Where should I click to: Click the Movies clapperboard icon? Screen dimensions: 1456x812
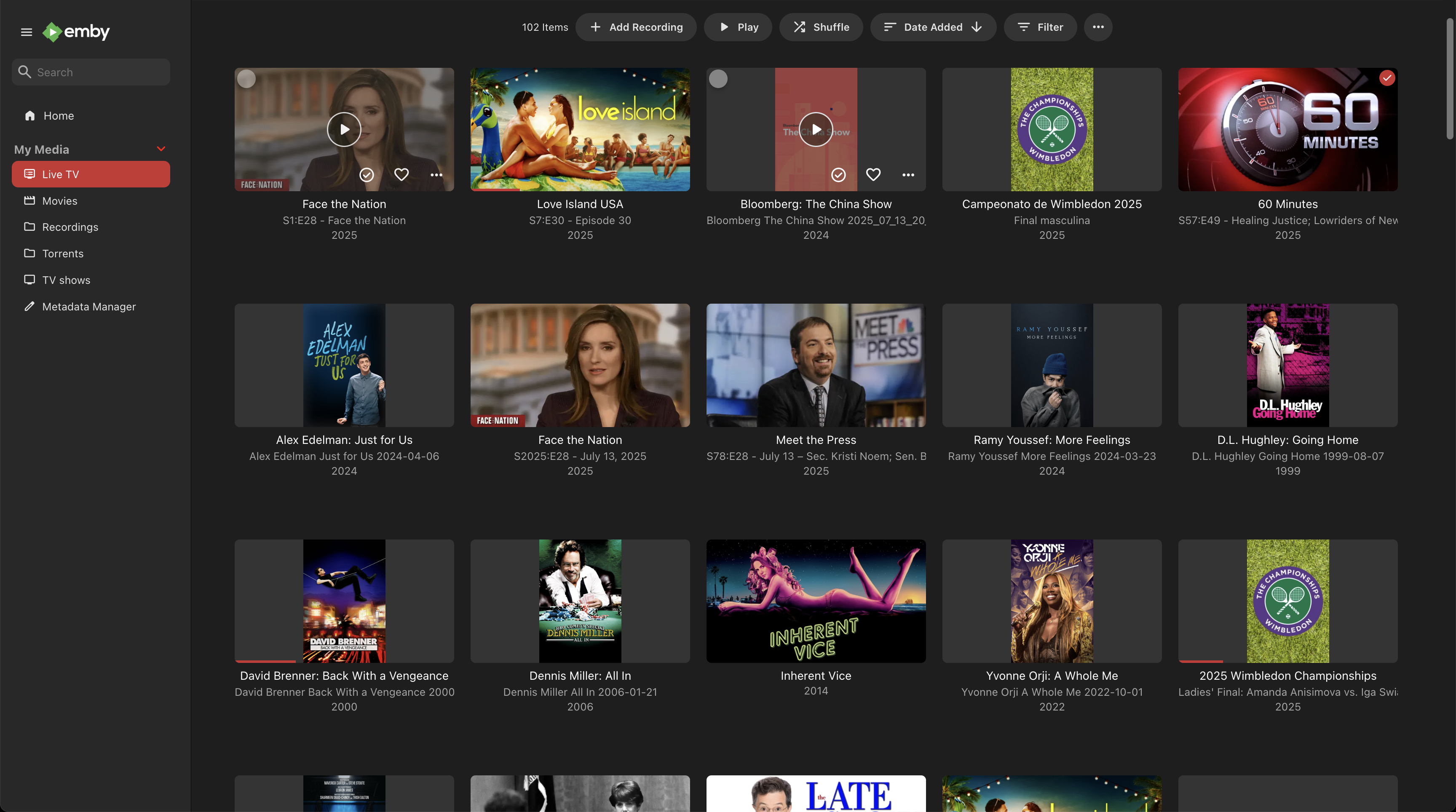[29, 200]
